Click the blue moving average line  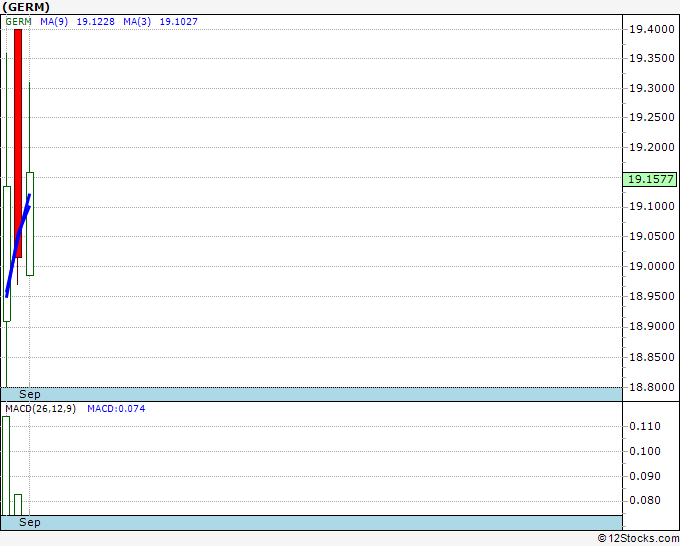pos(18,245)
